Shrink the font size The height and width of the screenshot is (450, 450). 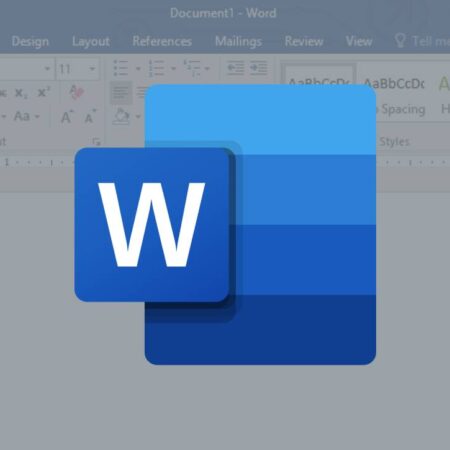(90, 117)
